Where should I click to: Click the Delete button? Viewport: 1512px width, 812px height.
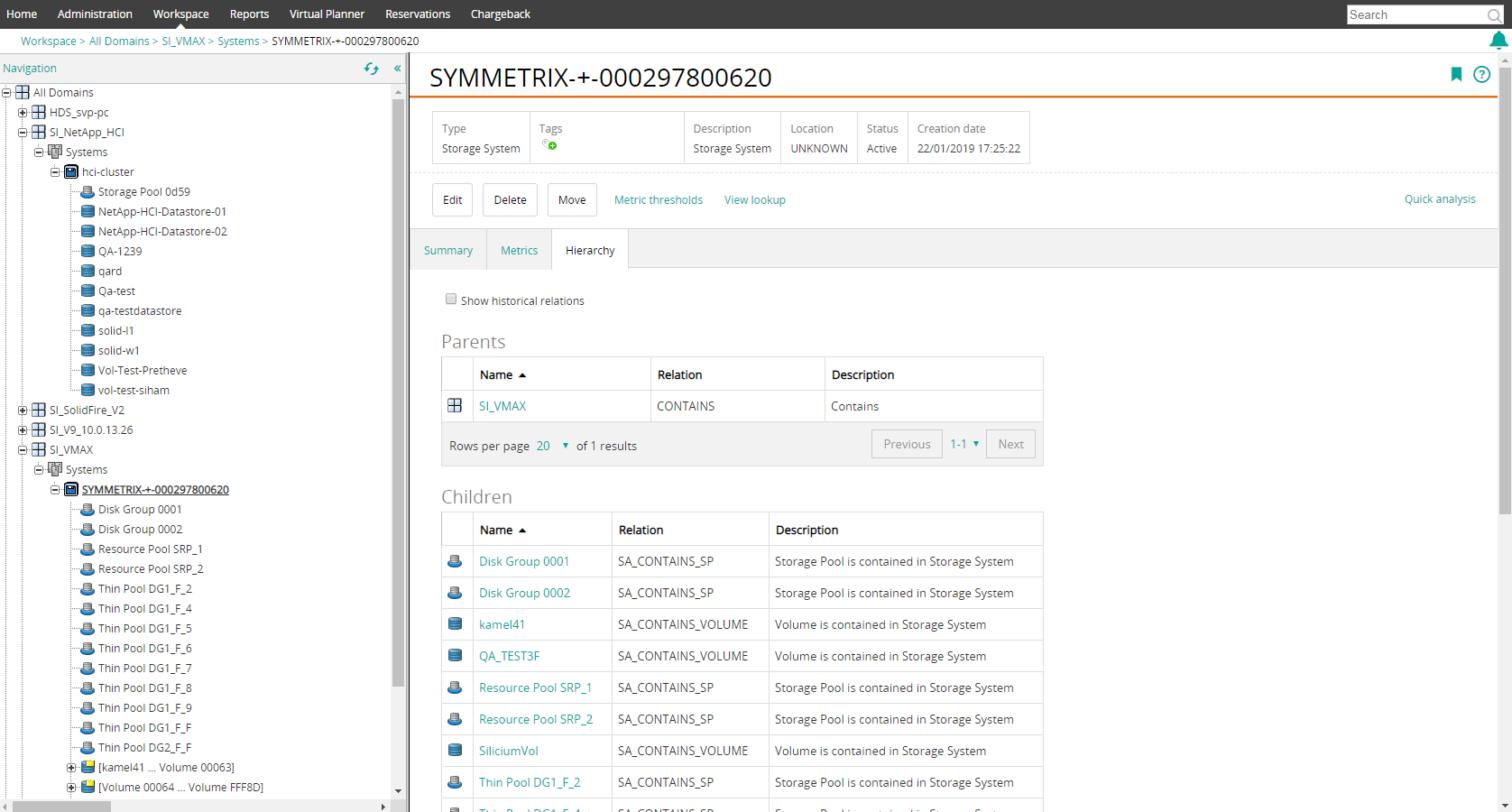coord(511,200)
